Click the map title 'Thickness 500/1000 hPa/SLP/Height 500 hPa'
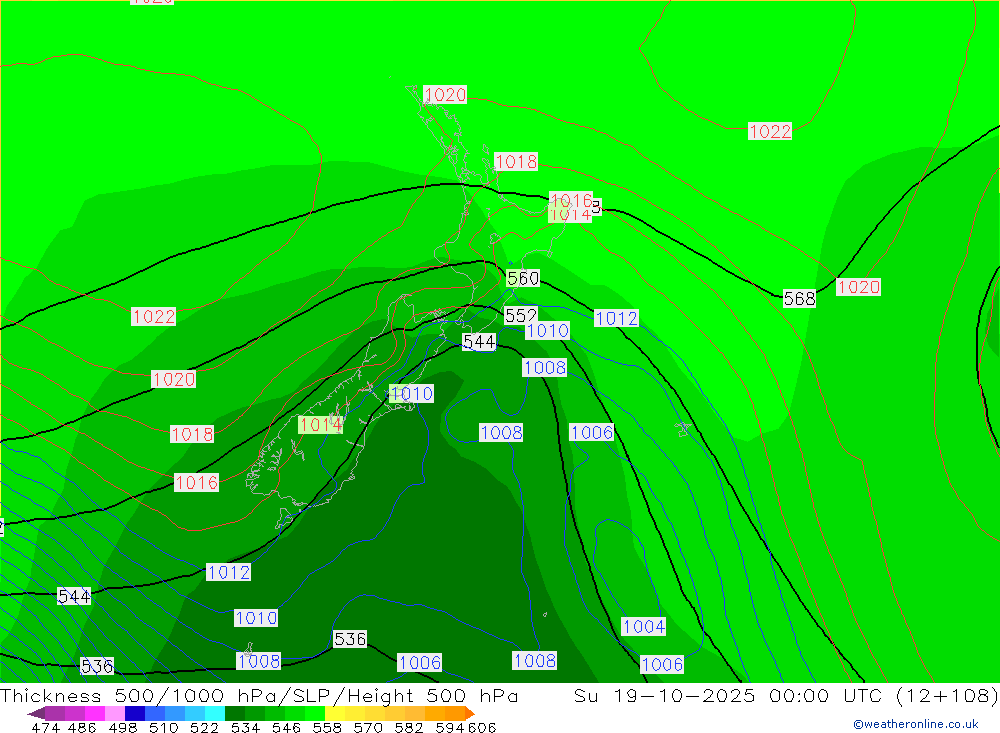Viewport: 1000px width, 733px height. [259, 695]
